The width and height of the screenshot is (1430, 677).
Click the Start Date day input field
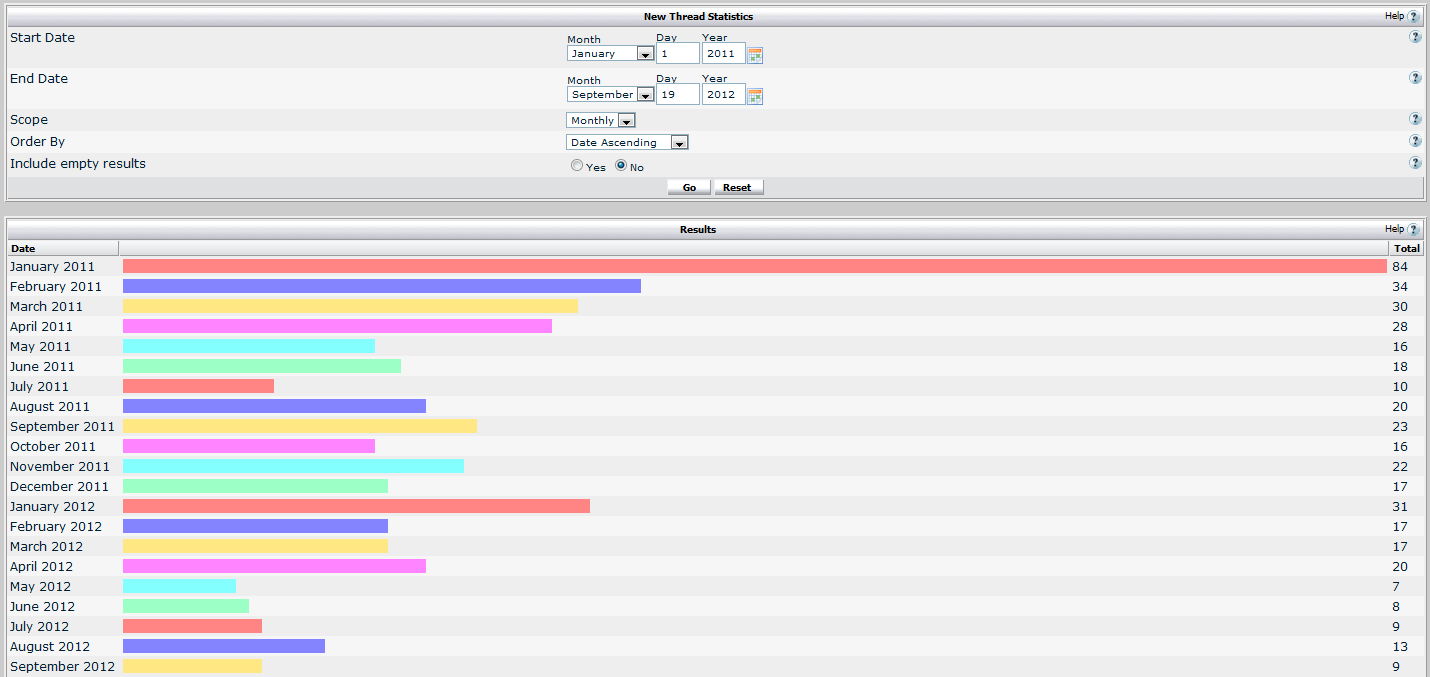(x=677, y=54)
